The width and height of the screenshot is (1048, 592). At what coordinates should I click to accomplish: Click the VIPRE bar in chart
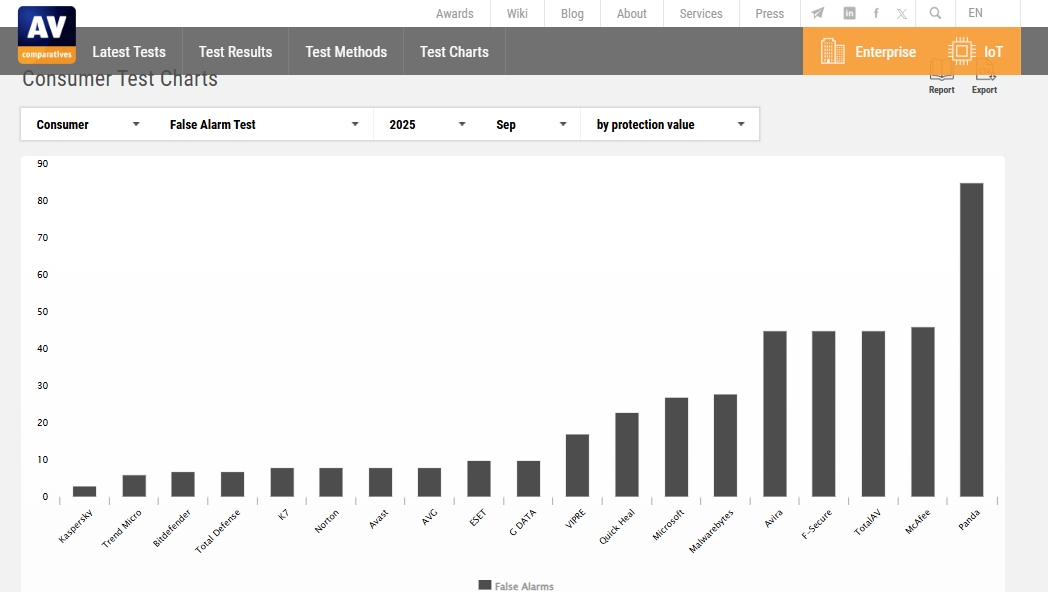(x=577, y=465)
